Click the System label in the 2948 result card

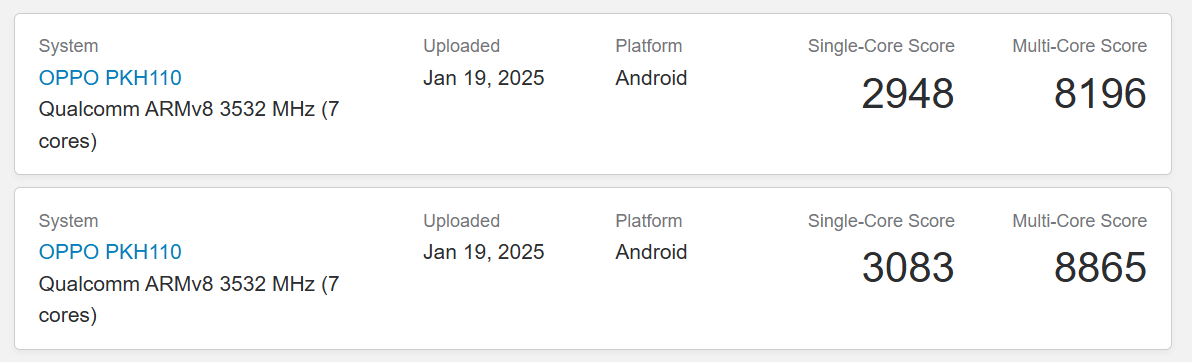[68, 46]
